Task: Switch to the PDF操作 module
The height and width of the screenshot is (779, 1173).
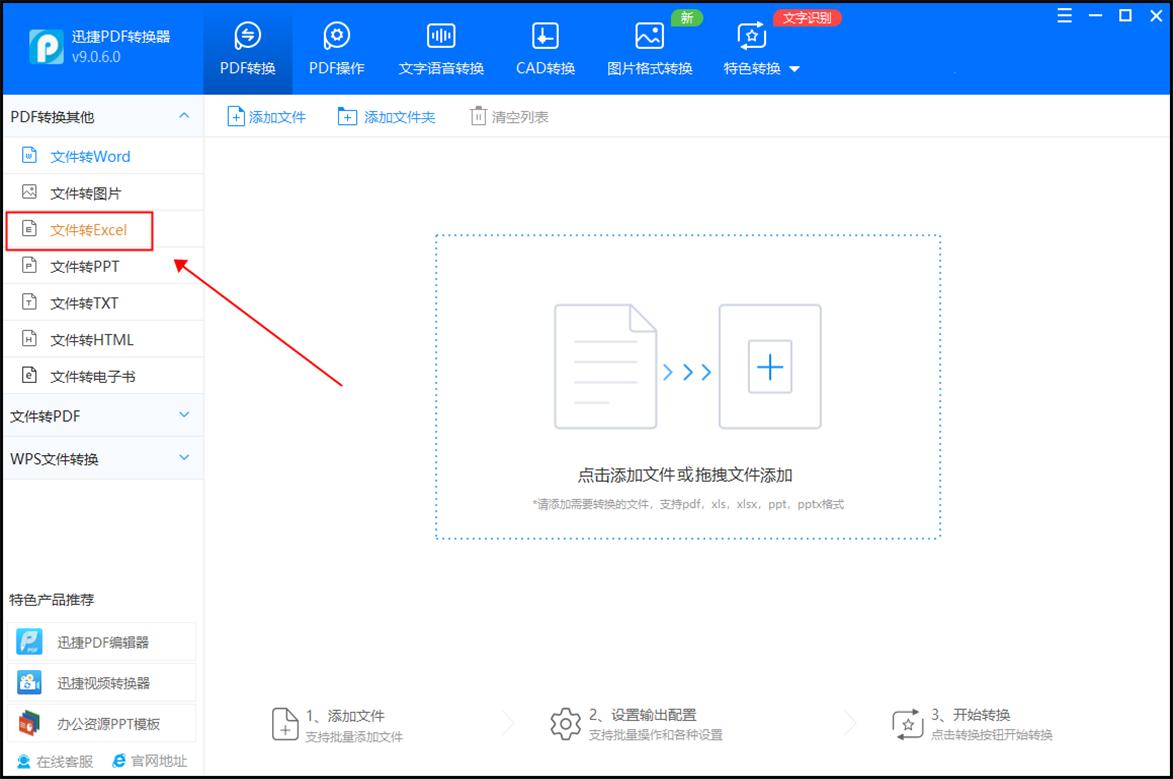Action: tap(336, 45)
